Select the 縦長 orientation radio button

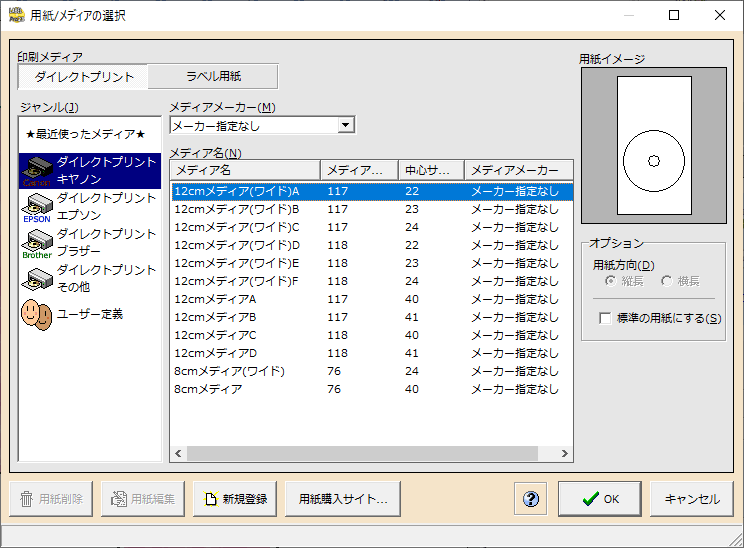(x=610, y=281)
